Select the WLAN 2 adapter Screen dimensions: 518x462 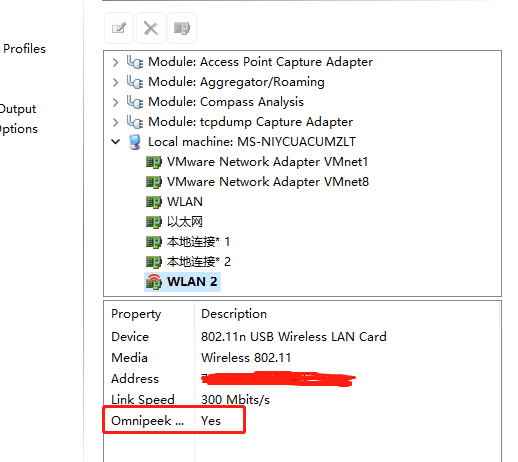192,282
